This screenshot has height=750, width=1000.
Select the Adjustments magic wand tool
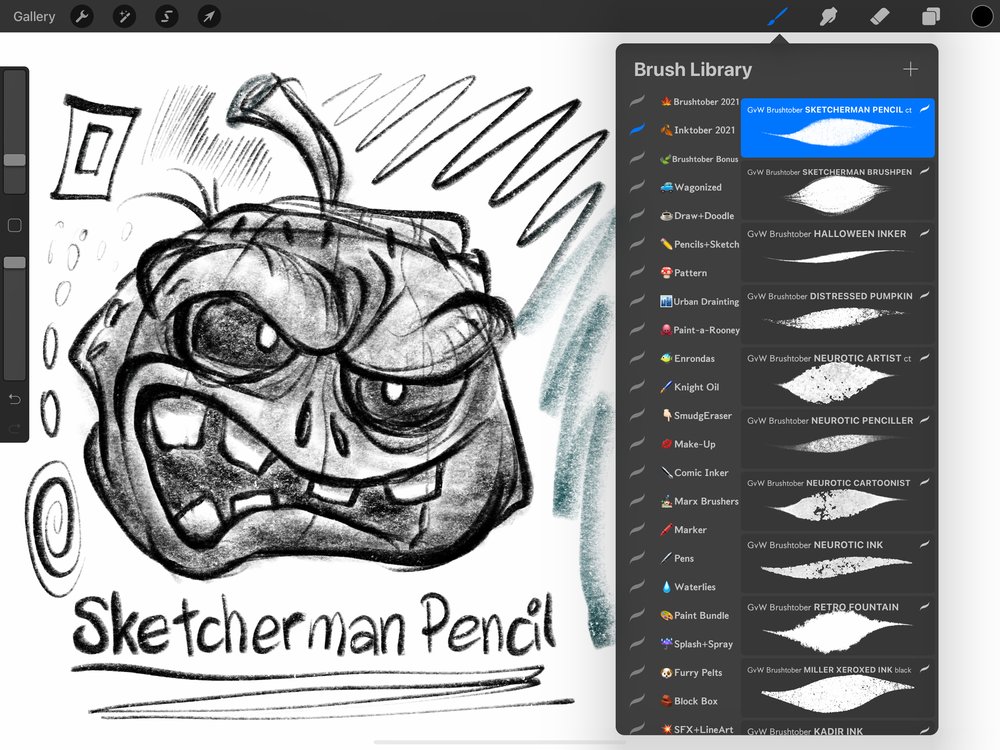(124, 16)
